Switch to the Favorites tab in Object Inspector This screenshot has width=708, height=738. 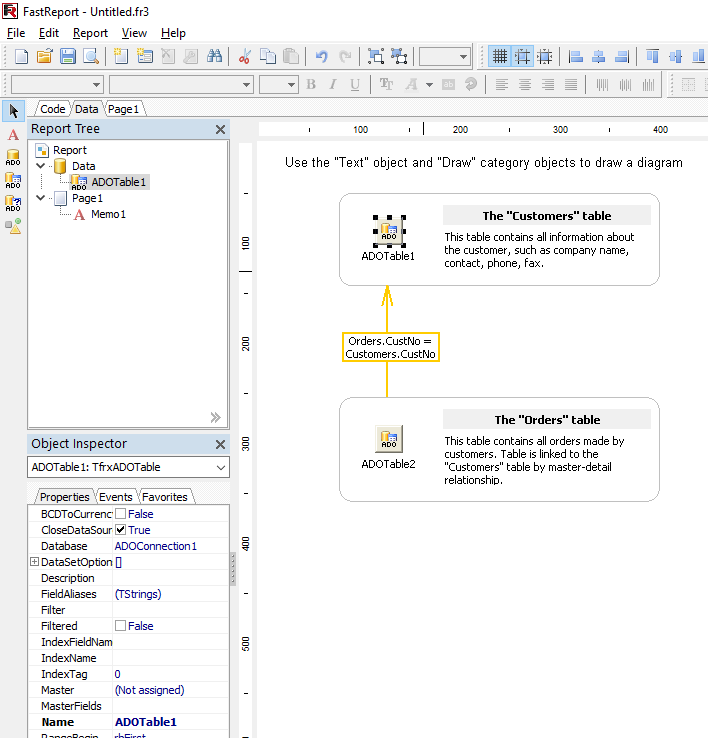coord(165,497)
